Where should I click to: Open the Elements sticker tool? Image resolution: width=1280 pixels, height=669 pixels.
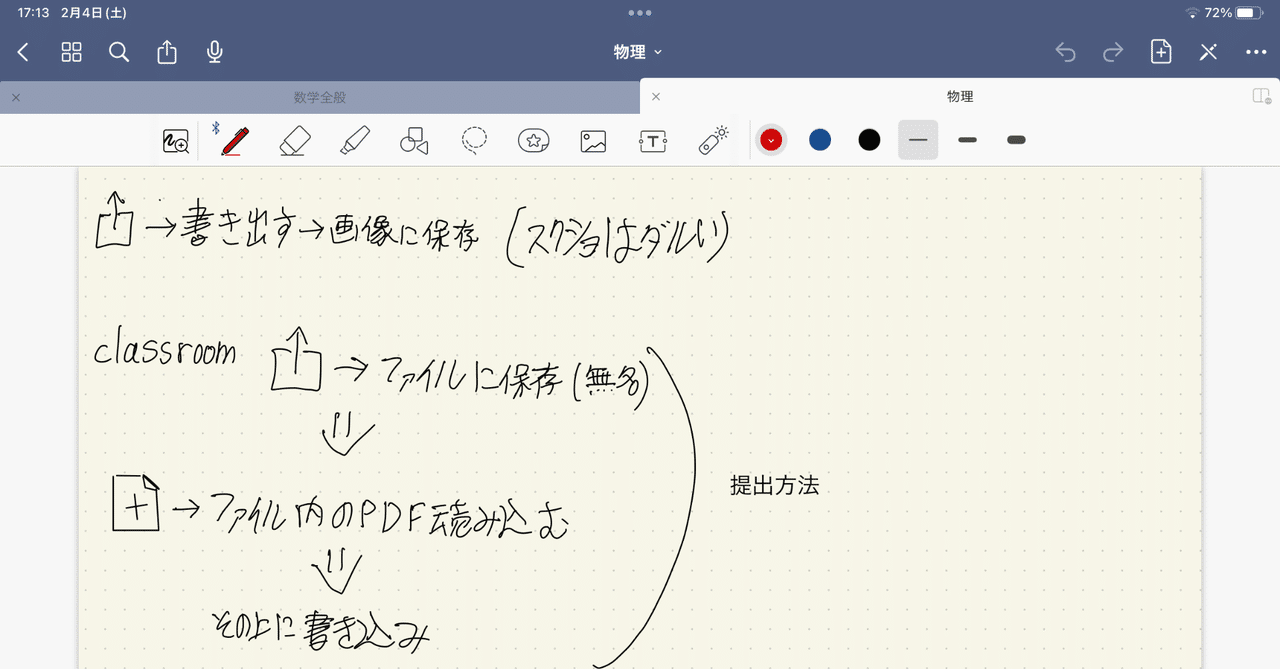point(534,140)
